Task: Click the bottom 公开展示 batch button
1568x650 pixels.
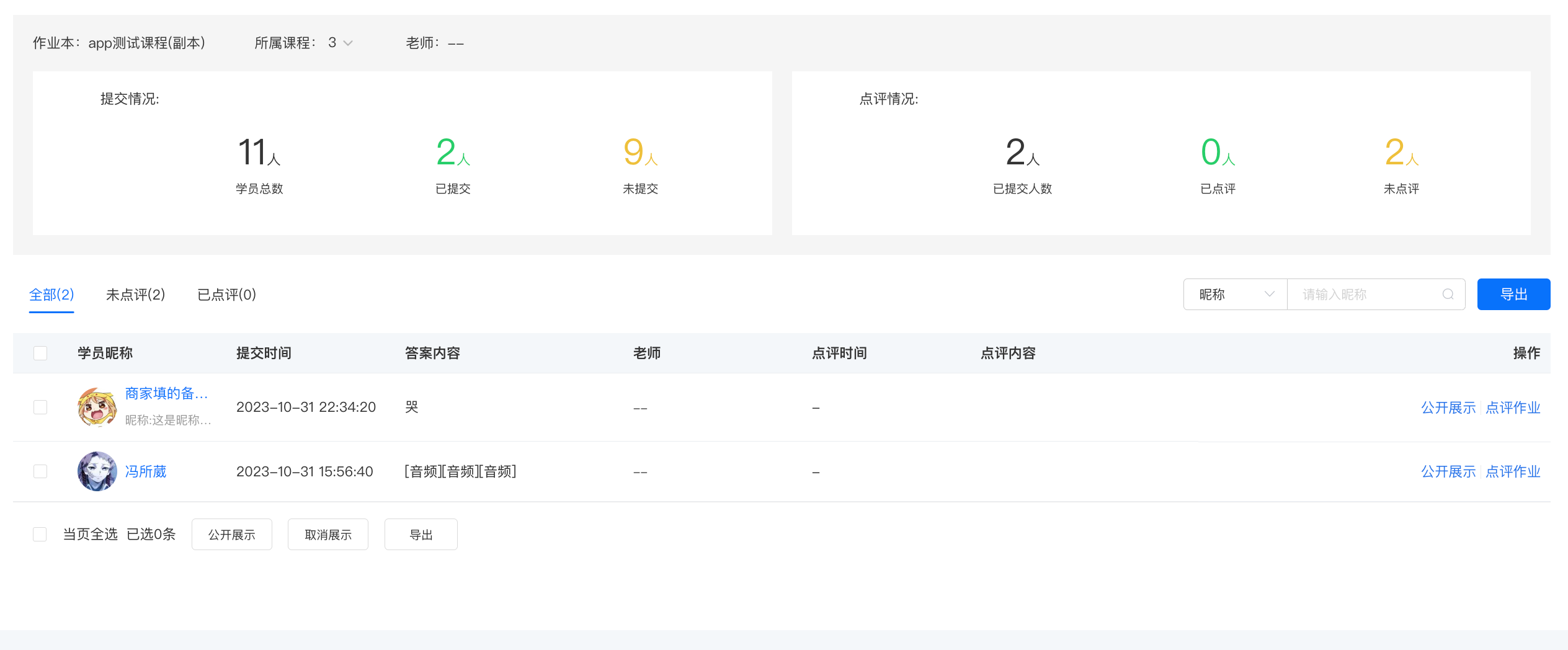Action: (x=232, y=534)
